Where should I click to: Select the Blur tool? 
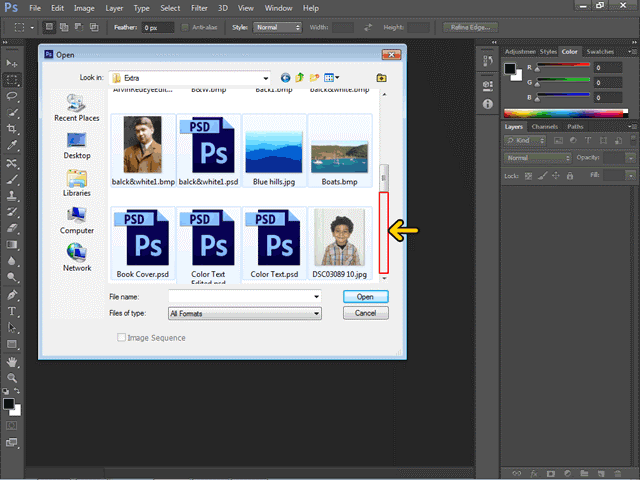pyautogui.click(x=11, y=261)
